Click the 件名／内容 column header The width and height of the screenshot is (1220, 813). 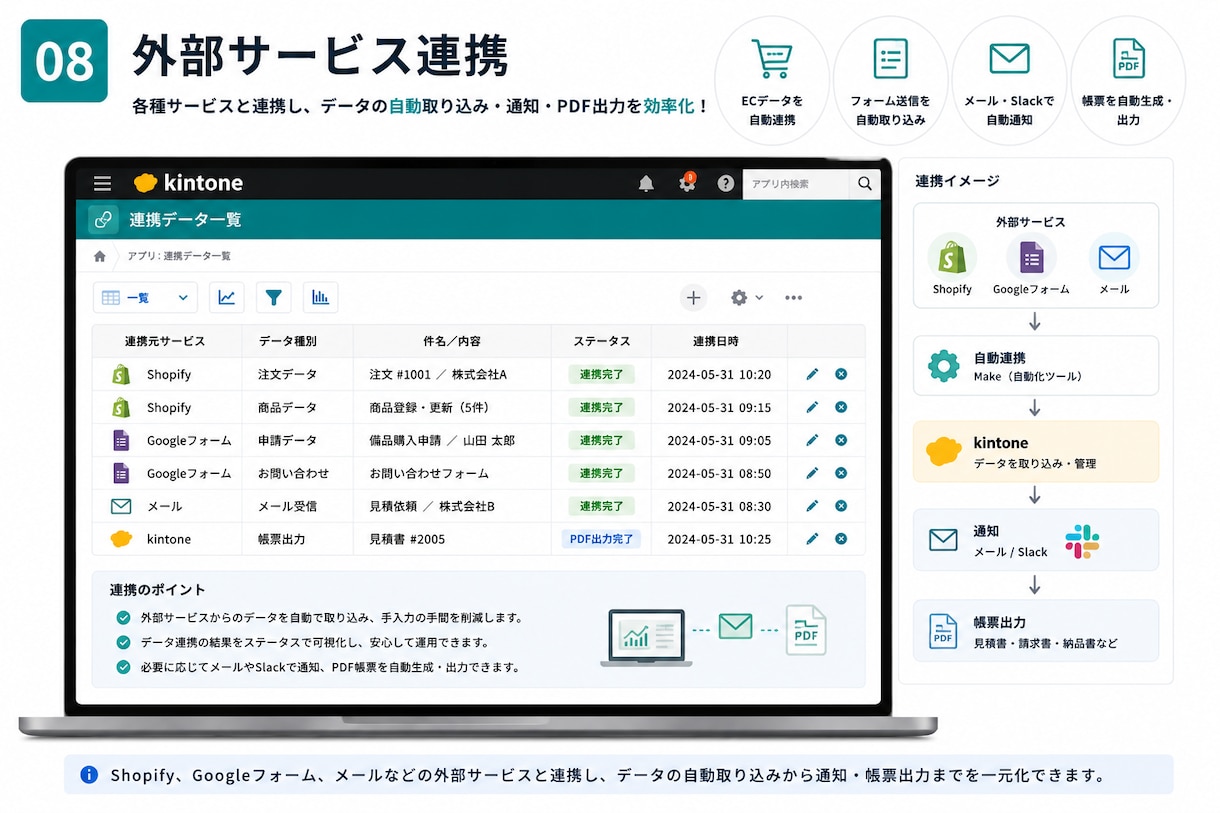point(452,341)
